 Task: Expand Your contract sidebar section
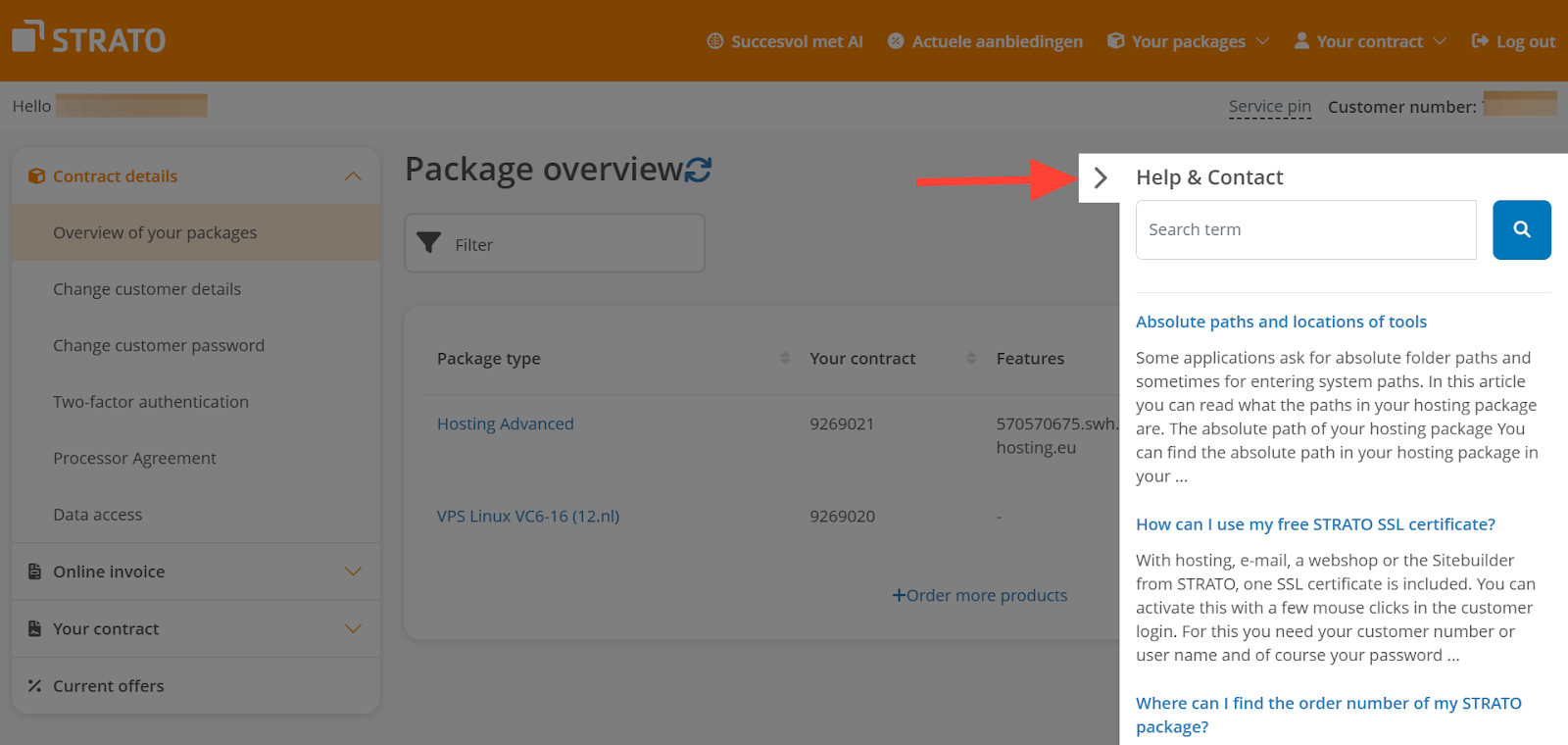(353, 628)
